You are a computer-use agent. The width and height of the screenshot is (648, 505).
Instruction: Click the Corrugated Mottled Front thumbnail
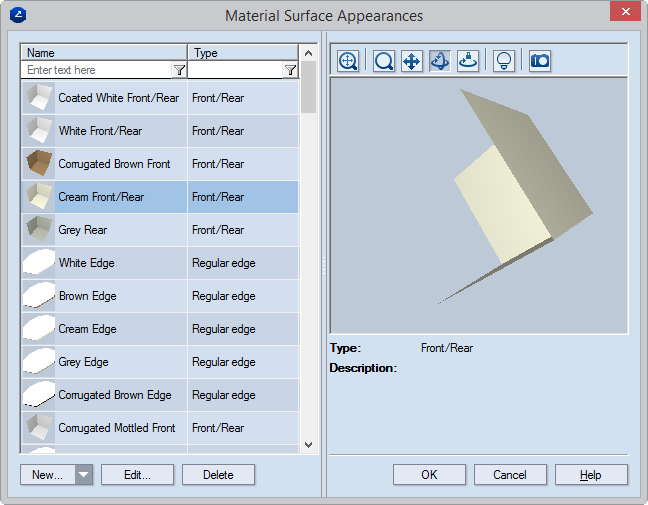tap(38, 428)
